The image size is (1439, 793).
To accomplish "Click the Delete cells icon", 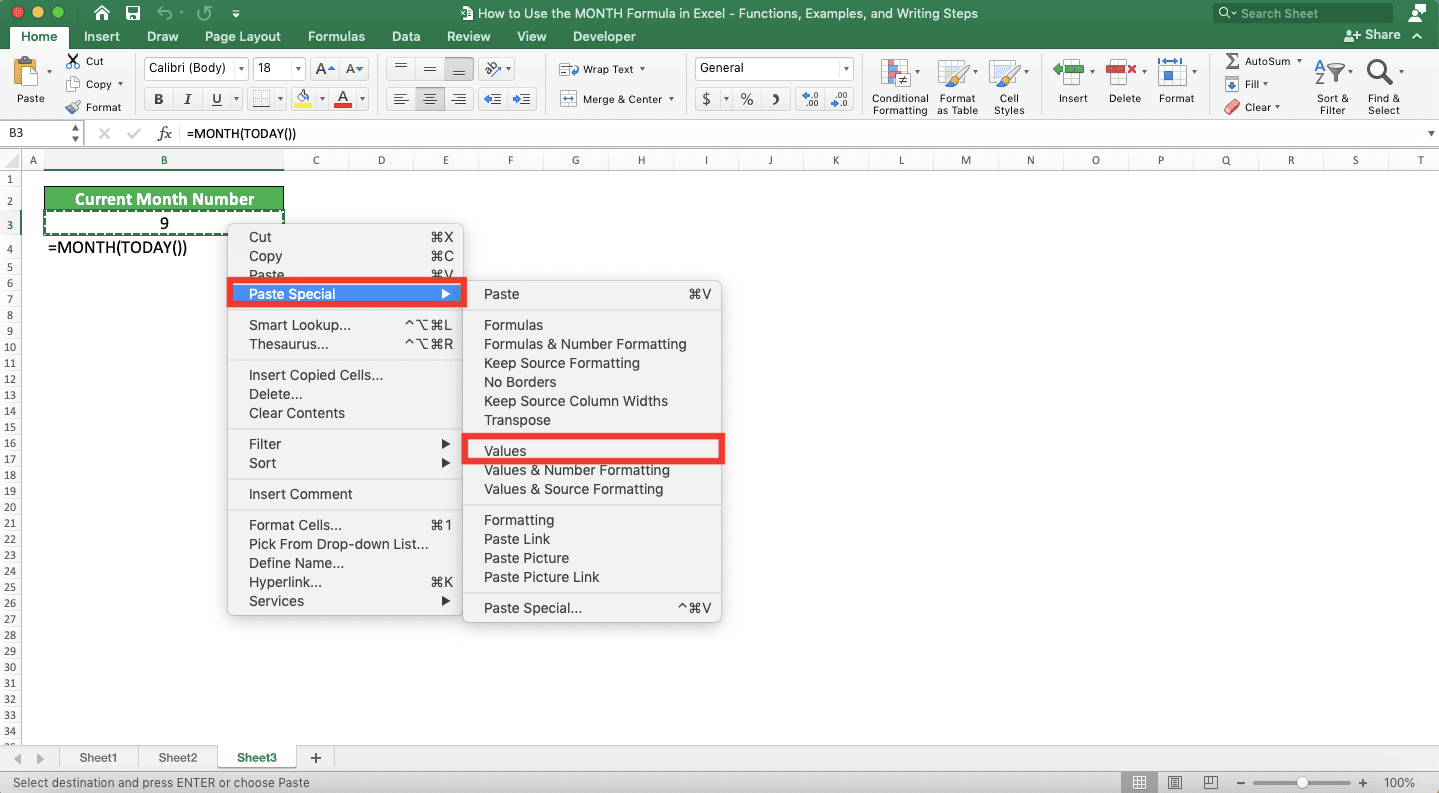I will 1121,73.
